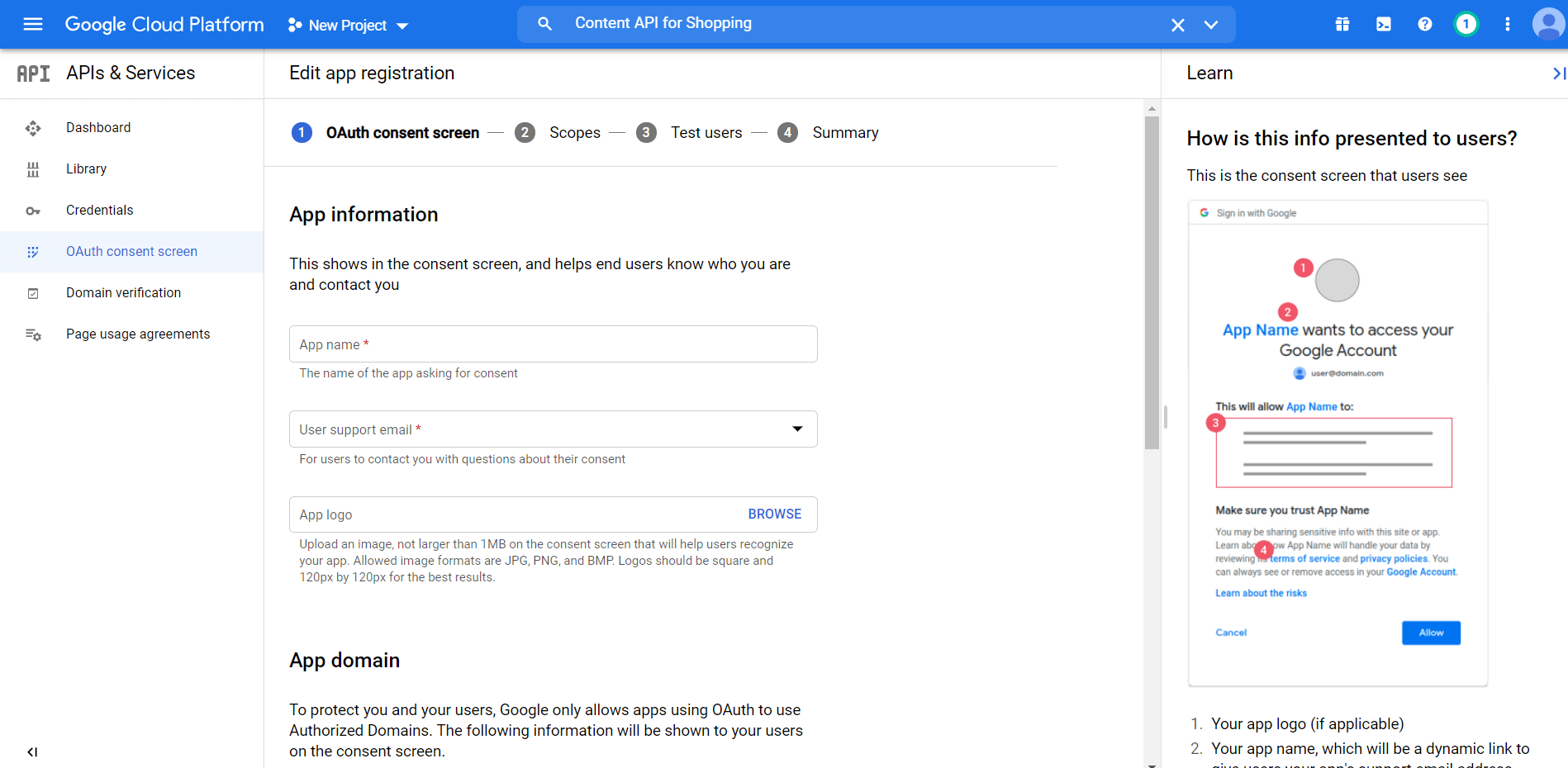Click the Library sidebar icon
The width and height of the screenshot is (1568, 768).
(33, 169)
